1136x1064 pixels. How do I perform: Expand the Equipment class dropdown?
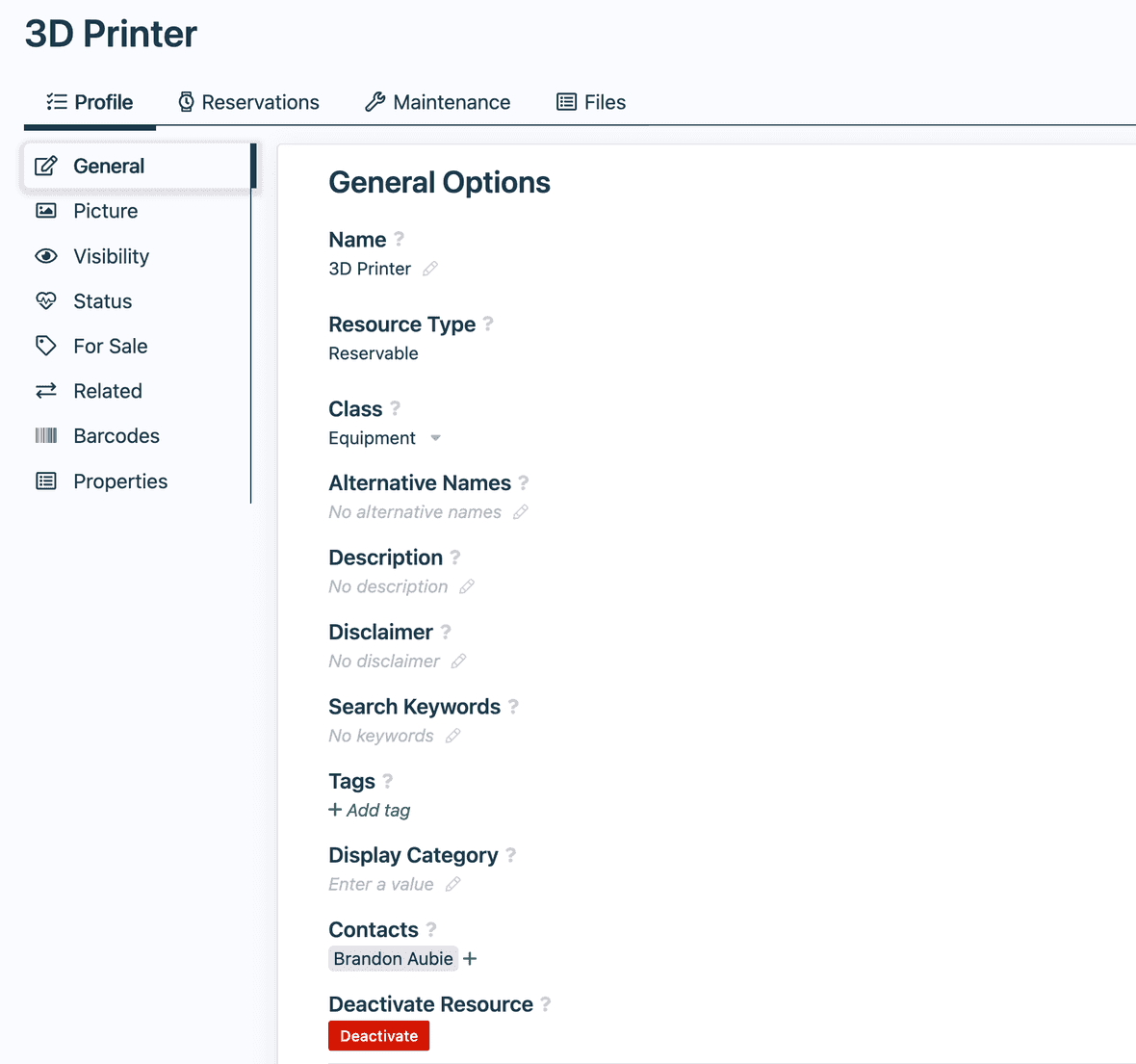click(x=435, y=438)
